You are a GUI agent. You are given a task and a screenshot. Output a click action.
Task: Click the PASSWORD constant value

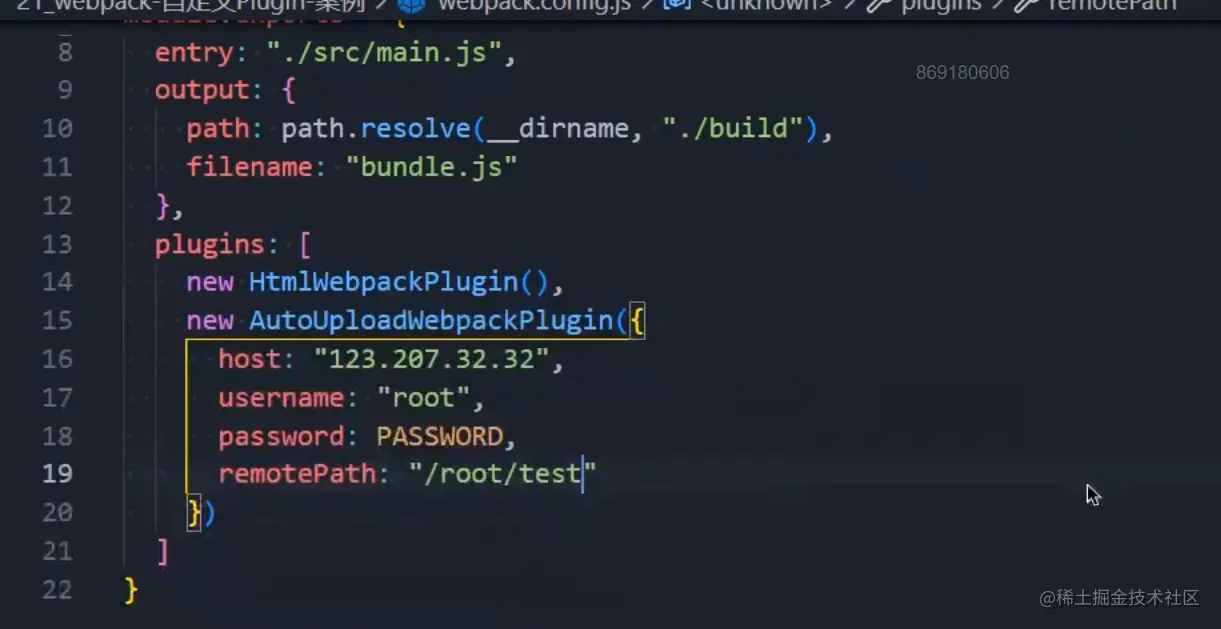click(439, 436)
